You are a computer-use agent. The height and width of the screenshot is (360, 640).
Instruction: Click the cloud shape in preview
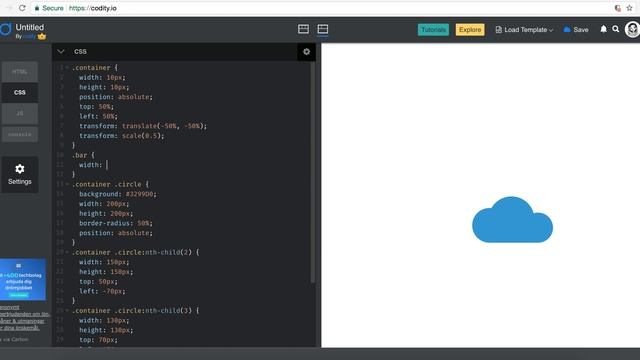[x=512, y=220]
